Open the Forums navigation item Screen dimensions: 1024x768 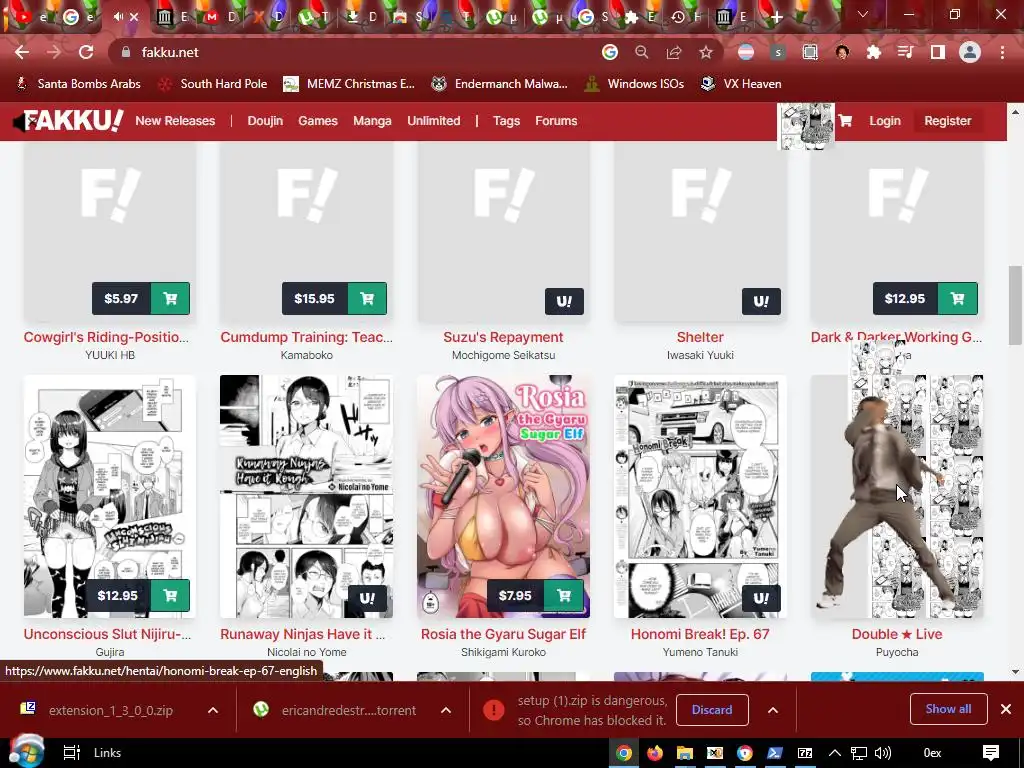click(556, 121)
